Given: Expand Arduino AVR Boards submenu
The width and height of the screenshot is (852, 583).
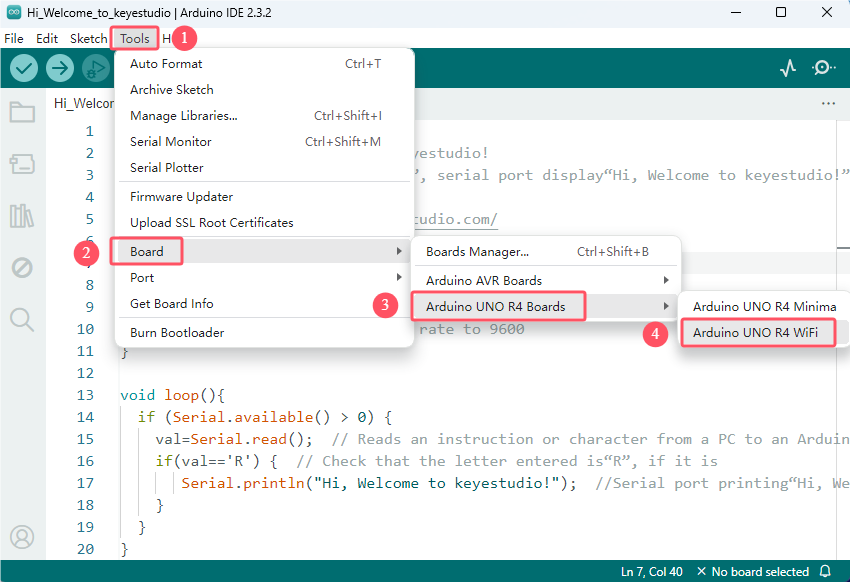Looking at the screenshot, I should point(546,280).
